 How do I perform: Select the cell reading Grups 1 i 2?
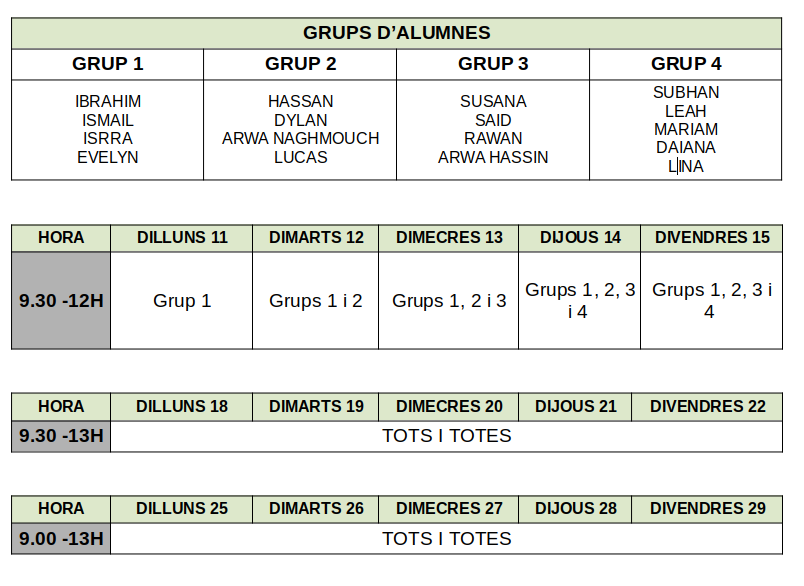[316, 300]
